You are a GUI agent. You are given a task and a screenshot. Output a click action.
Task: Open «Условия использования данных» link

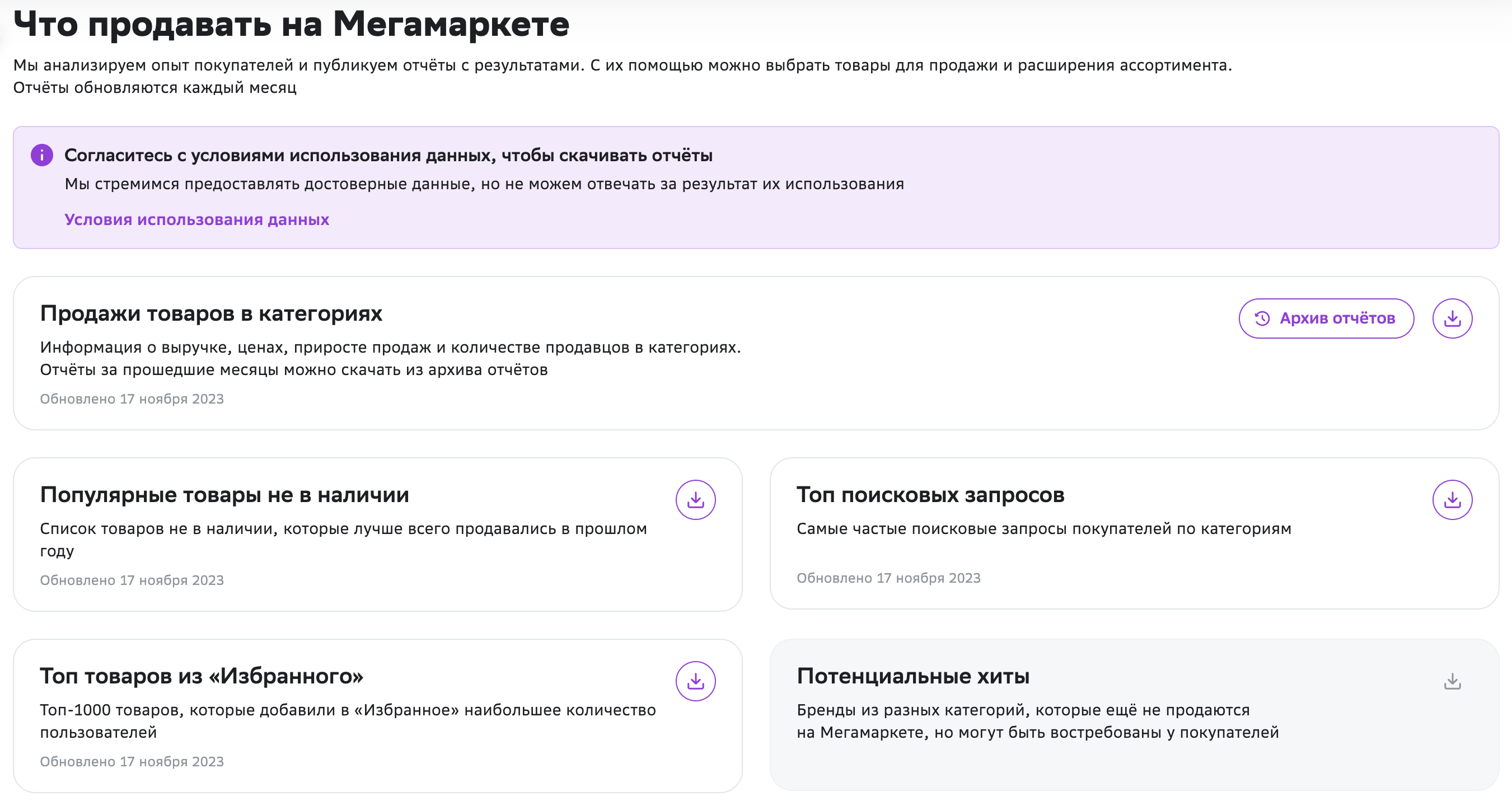[x=196, y=219]
